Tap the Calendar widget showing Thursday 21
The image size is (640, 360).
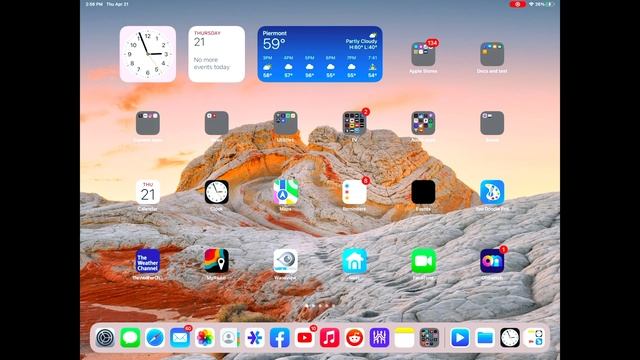[x=216, y=54]
